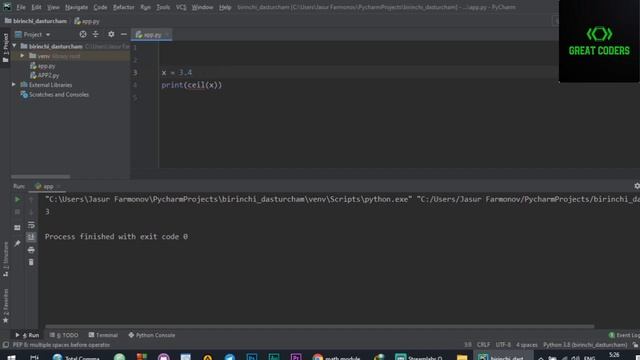Open the Terminal tool window tab
Image resolution: width=640 pixels, height=360 pixels.
point(103,335)
